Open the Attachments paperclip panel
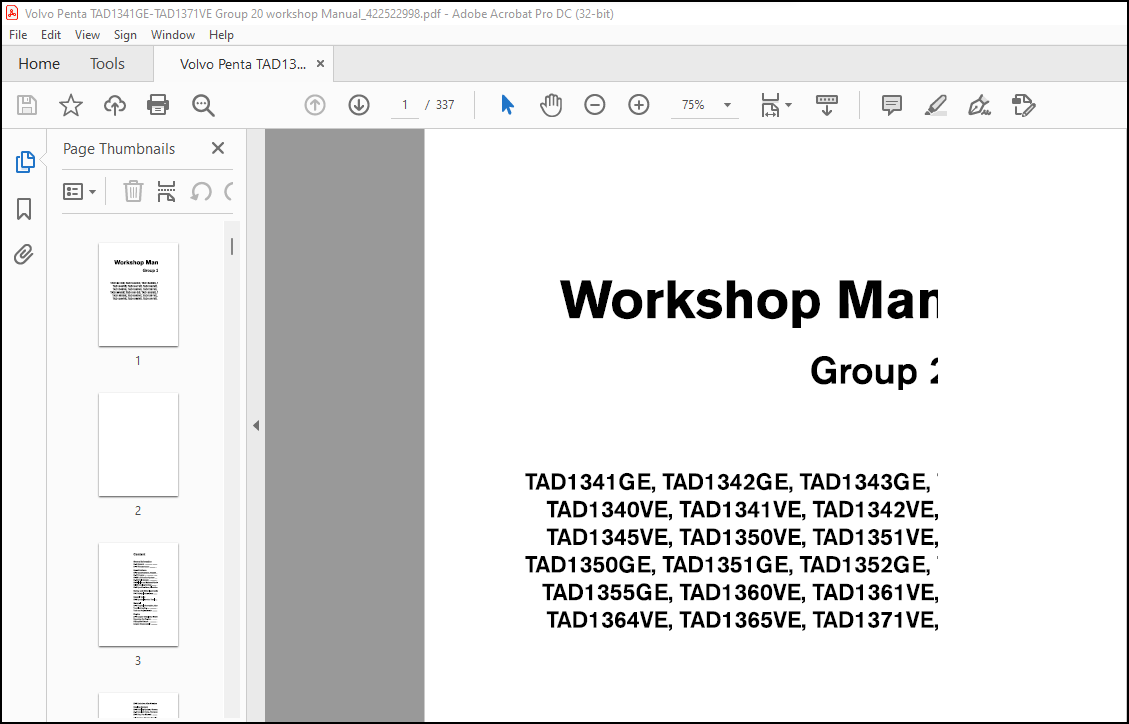1129x724 pixels. click(24, 254)
